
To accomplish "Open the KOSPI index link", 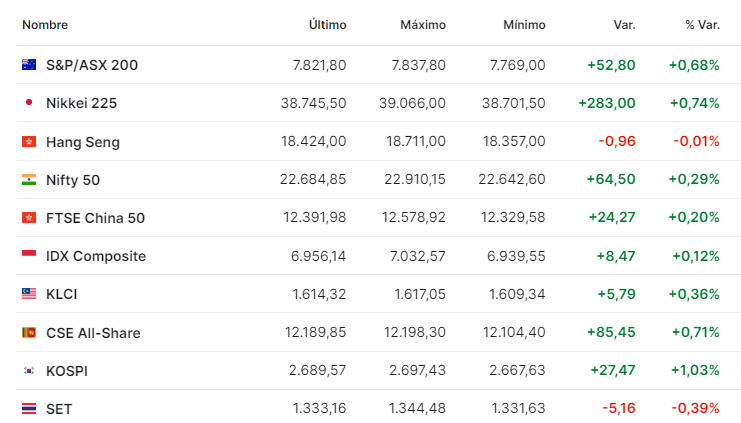I will coord(67,371).
